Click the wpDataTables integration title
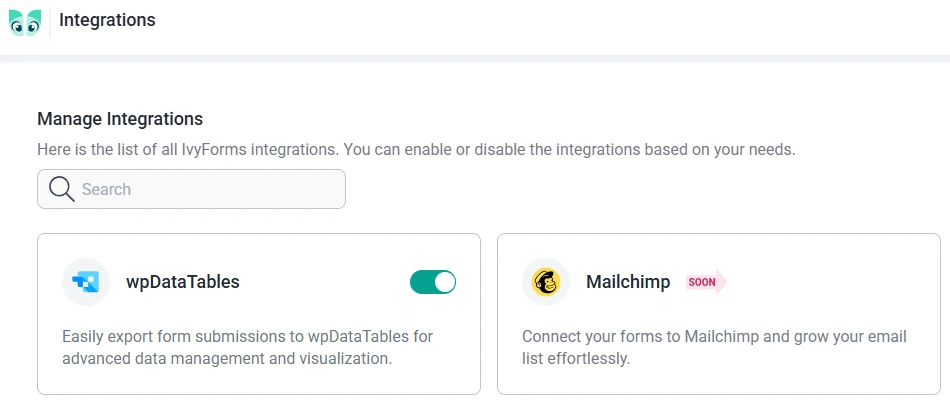Image resolution: width=950 pixels, height=404 pixels. point(182,282)
